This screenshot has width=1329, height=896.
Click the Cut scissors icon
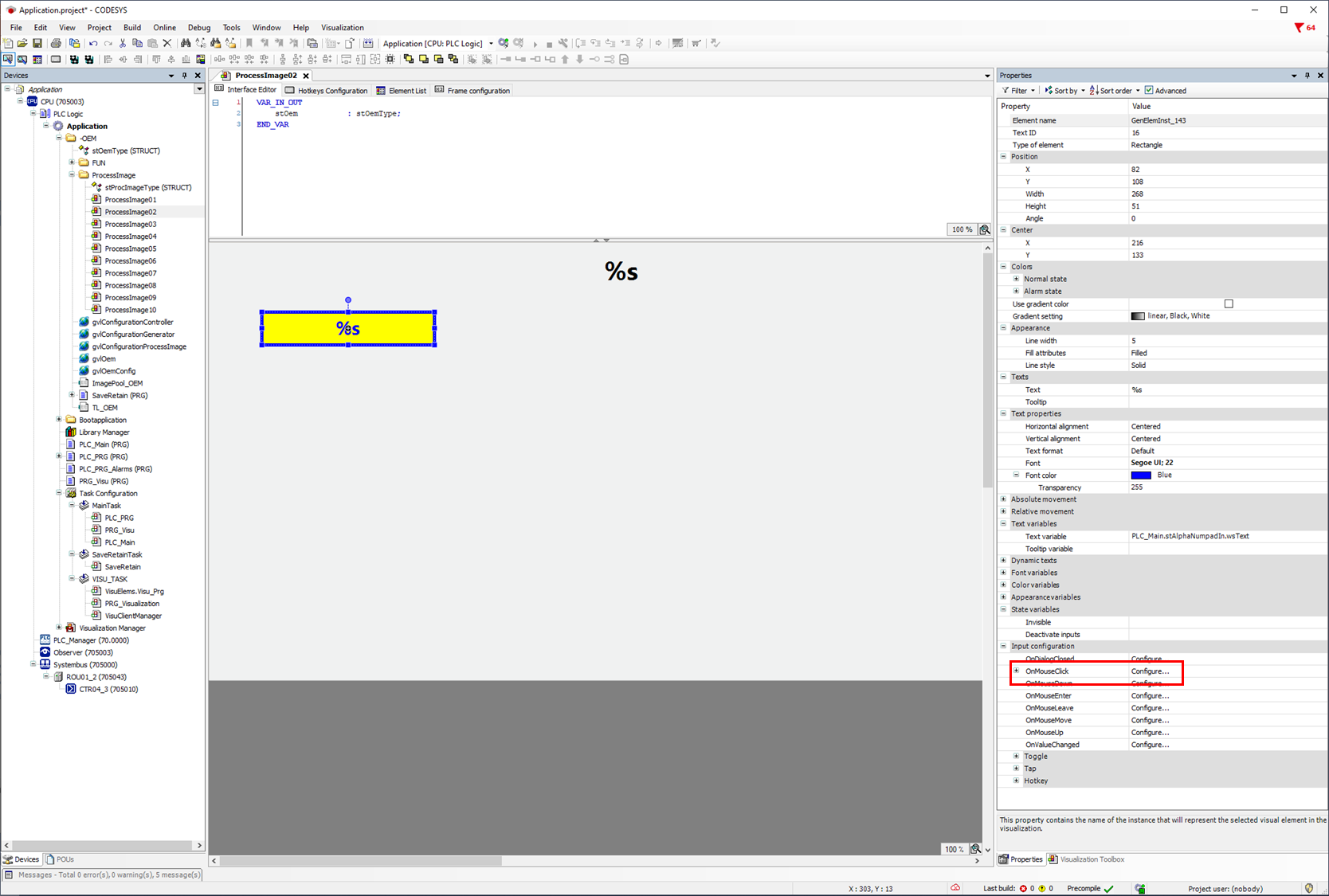123,43
